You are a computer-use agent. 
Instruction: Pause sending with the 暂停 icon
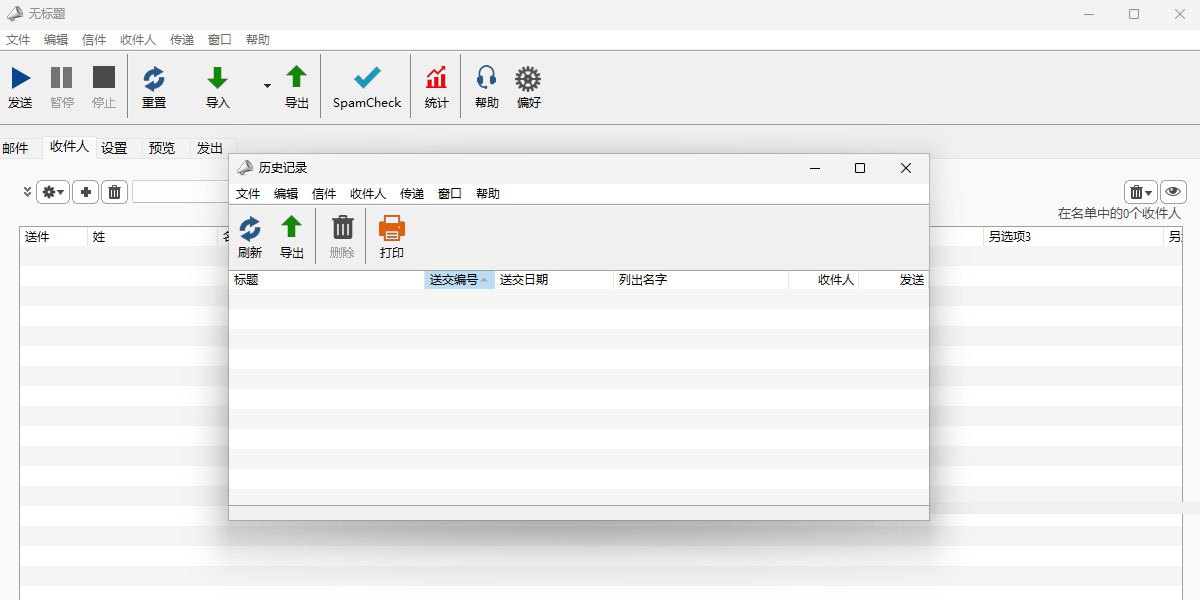pos(62,85)
